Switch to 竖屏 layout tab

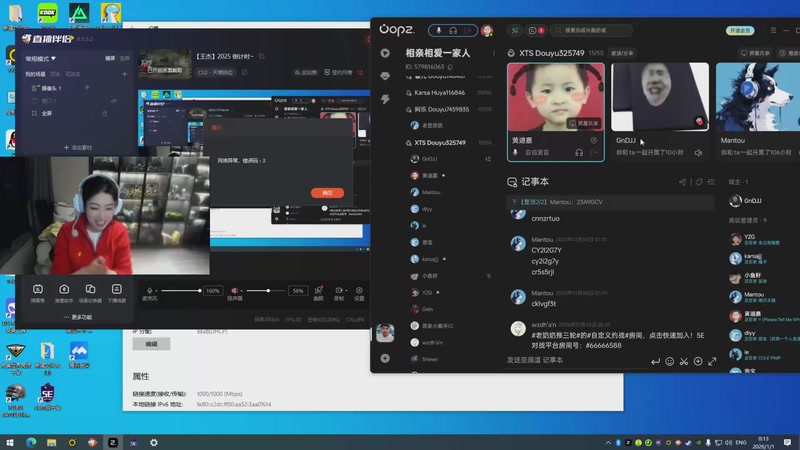(x=124, y=59)
